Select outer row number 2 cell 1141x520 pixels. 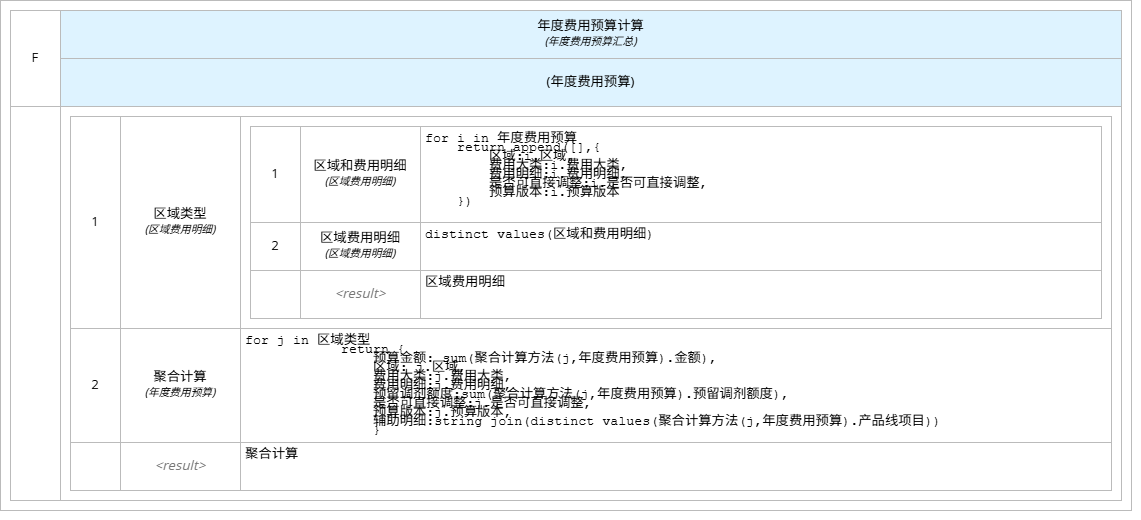[95, 385]
